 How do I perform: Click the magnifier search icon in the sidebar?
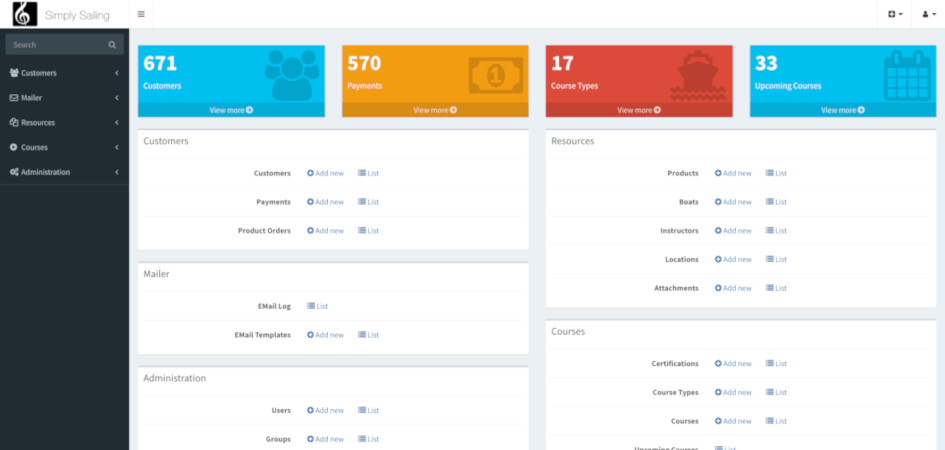[x=112, y=45]
